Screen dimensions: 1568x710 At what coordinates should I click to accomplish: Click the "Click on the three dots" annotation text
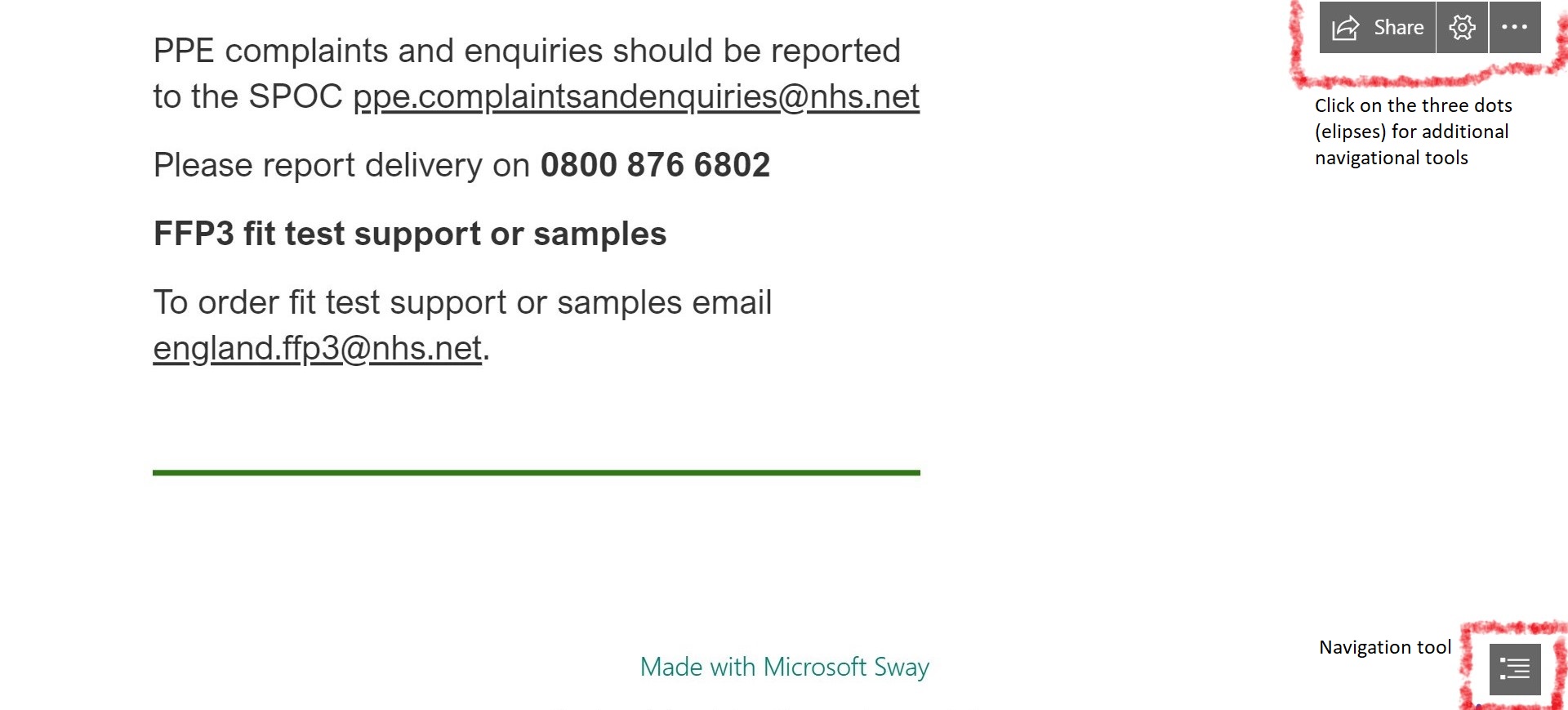pyautogui.click(x=1413, y=105)
